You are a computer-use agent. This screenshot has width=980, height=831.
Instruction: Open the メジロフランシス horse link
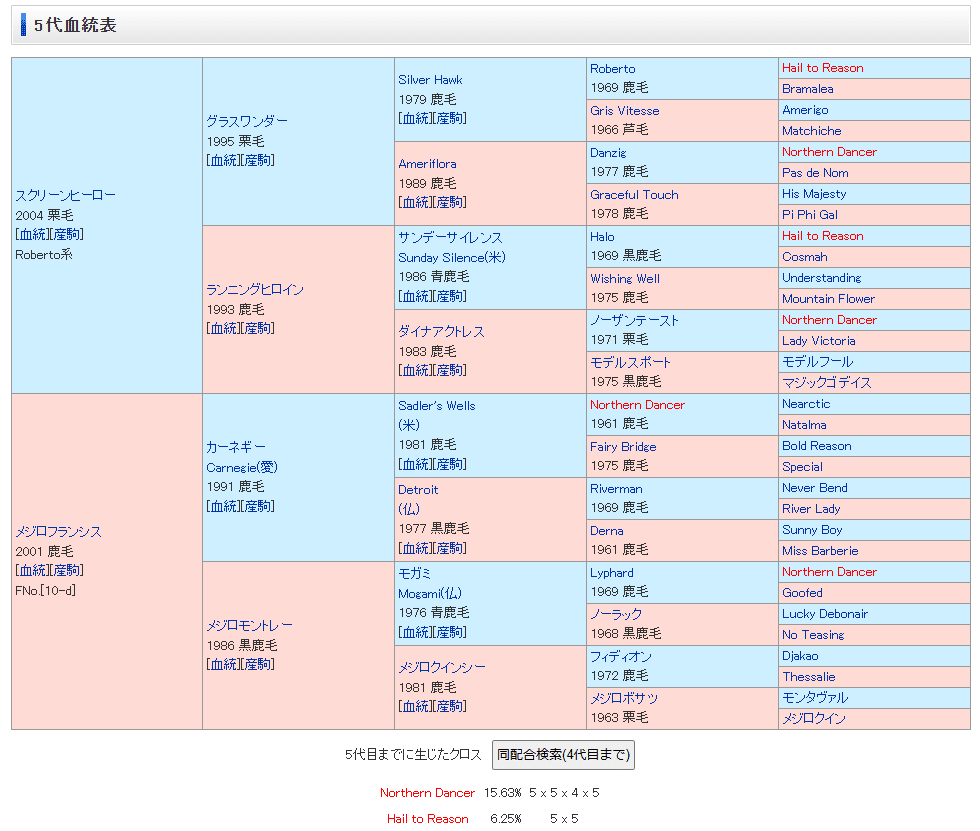point(58,532)
